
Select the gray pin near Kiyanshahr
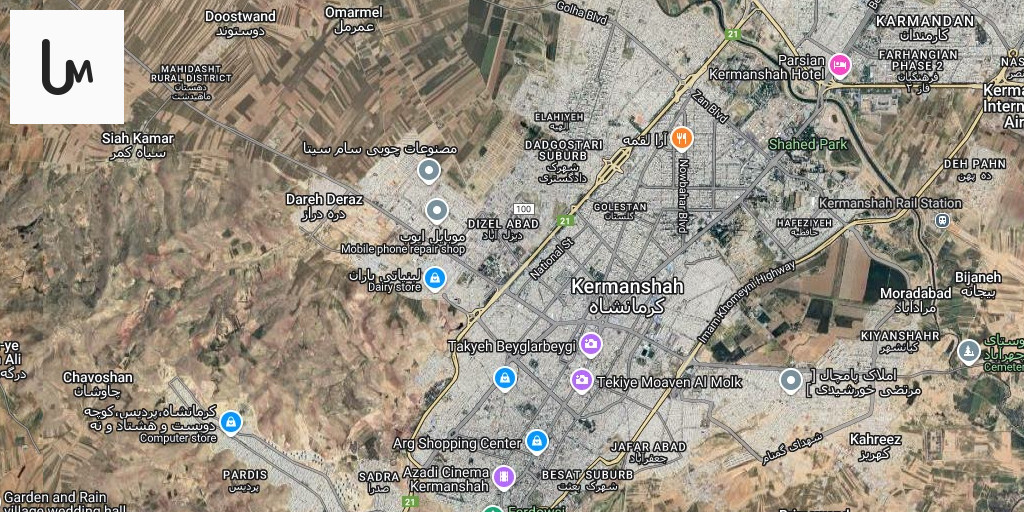[x=792, y=381]
